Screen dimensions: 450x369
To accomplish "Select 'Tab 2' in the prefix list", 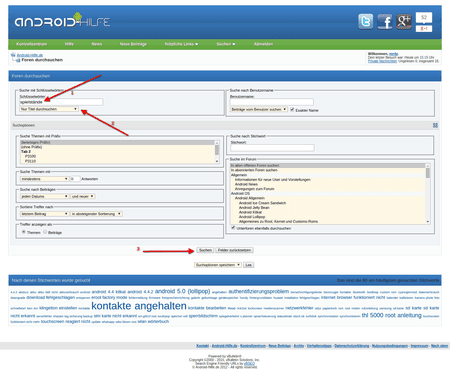I will click(x=26, y=152).
